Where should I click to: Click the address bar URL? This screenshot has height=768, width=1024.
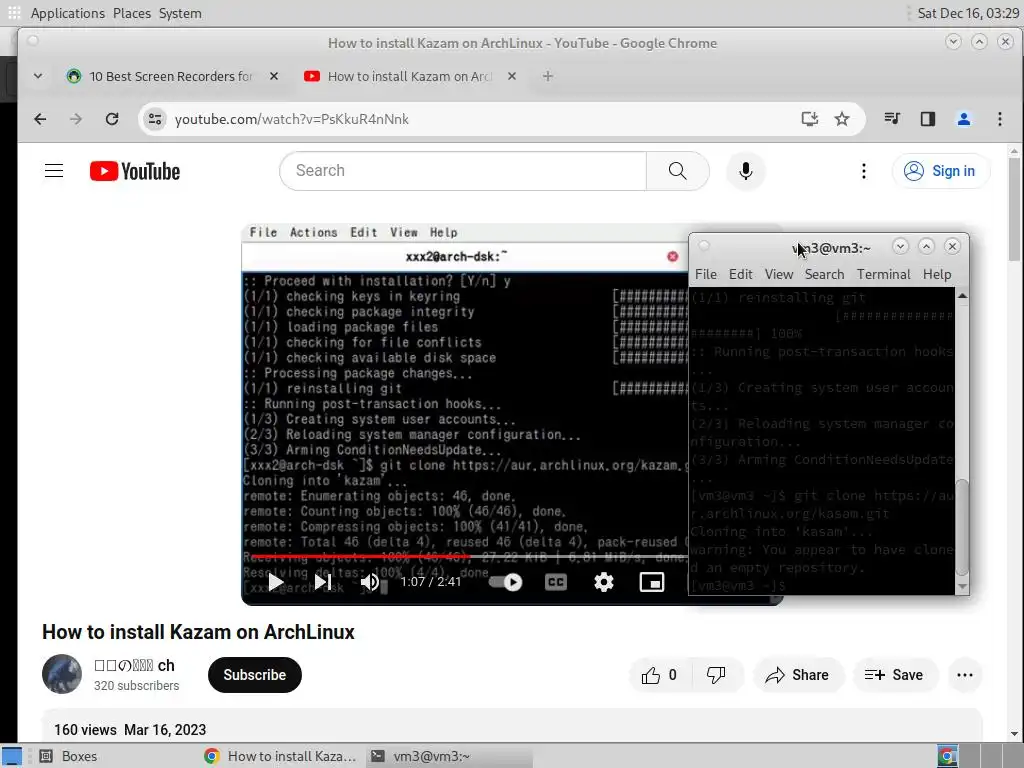click(292, 119)
